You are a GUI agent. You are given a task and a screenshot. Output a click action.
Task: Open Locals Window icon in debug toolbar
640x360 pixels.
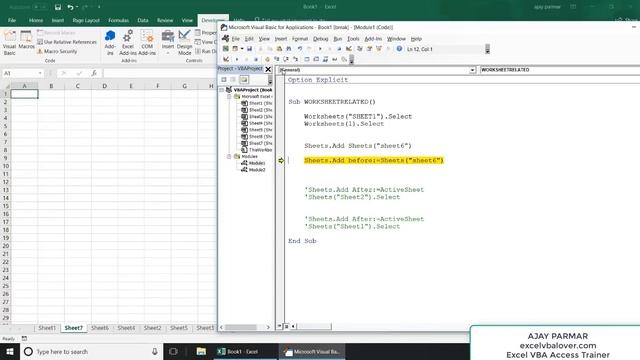tap(307, 60)
